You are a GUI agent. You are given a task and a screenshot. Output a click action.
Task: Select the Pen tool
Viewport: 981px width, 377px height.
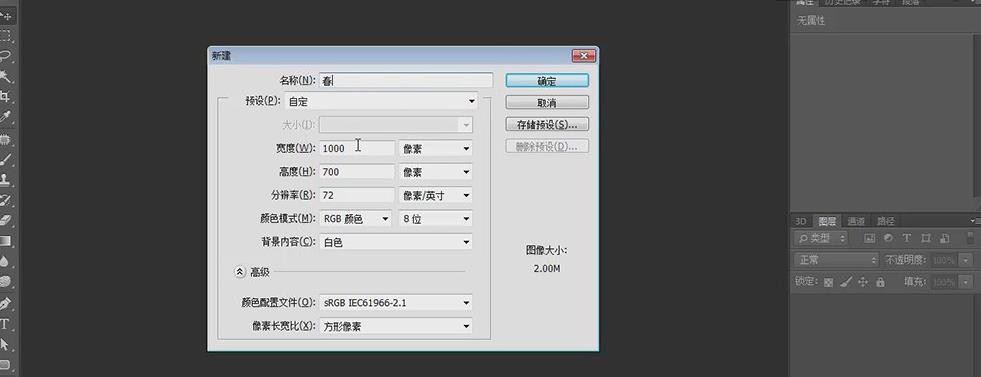click(5, 303)
